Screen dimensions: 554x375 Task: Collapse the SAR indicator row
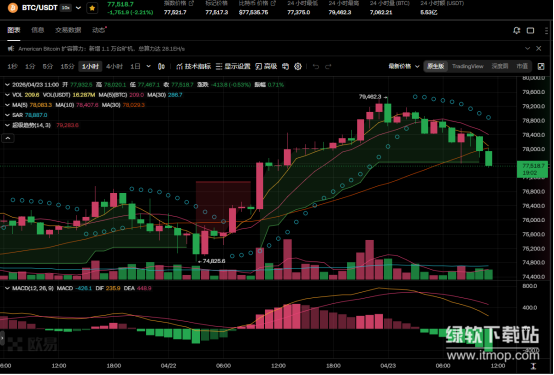coord(7,115)
